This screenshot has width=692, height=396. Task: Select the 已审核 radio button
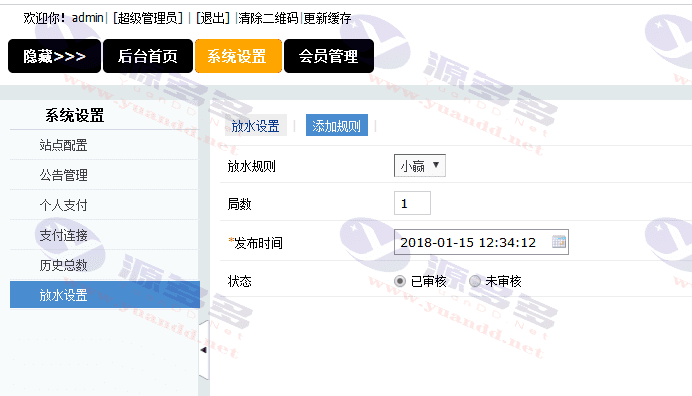tap(400, 281)
